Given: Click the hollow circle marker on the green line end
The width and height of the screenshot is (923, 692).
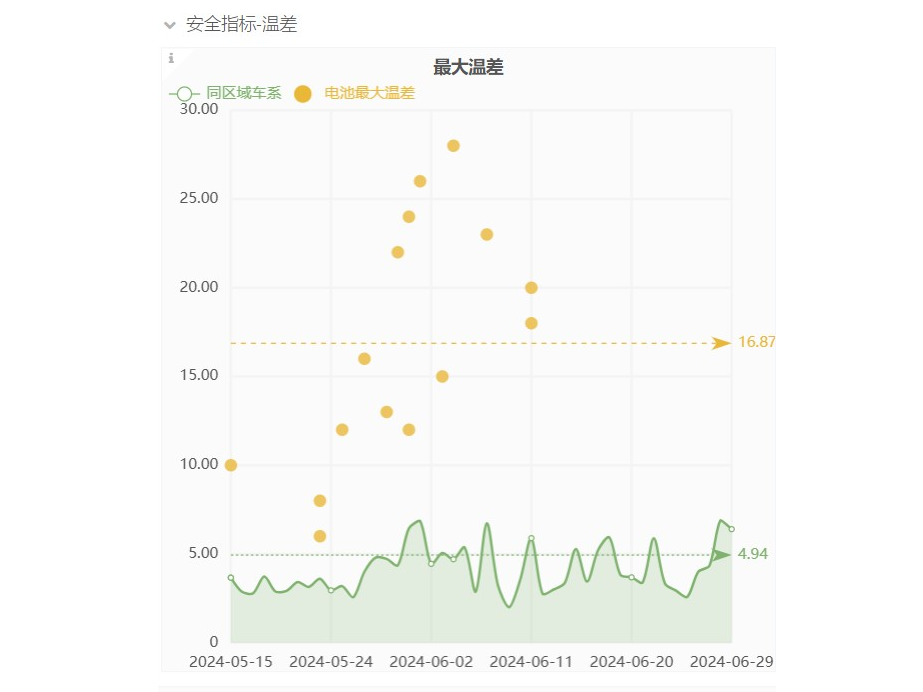Looking at the screenshot, I should click(x=730, y=528).
